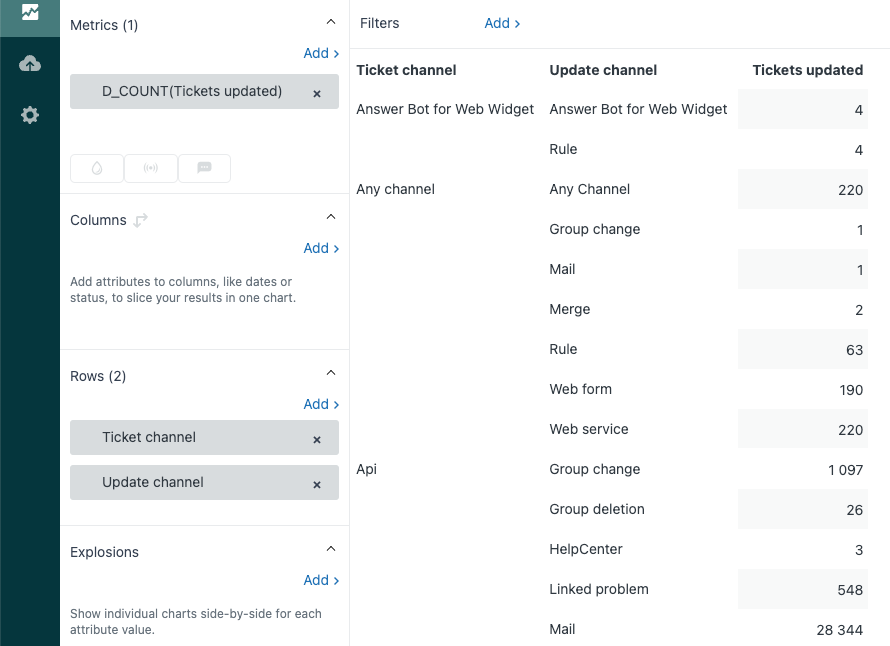
Task: Add a new filter
Action: click(x=502, y=23)
